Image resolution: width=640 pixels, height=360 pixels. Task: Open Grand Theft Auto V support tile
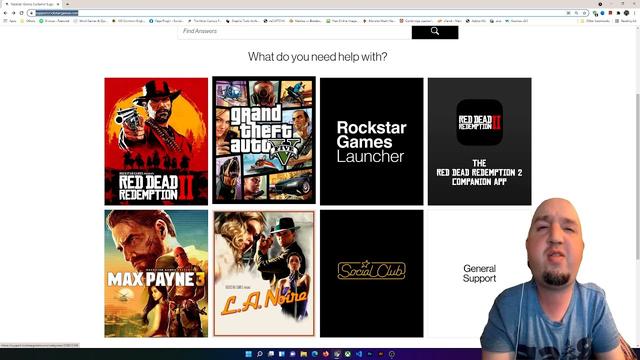click(264, 140)
